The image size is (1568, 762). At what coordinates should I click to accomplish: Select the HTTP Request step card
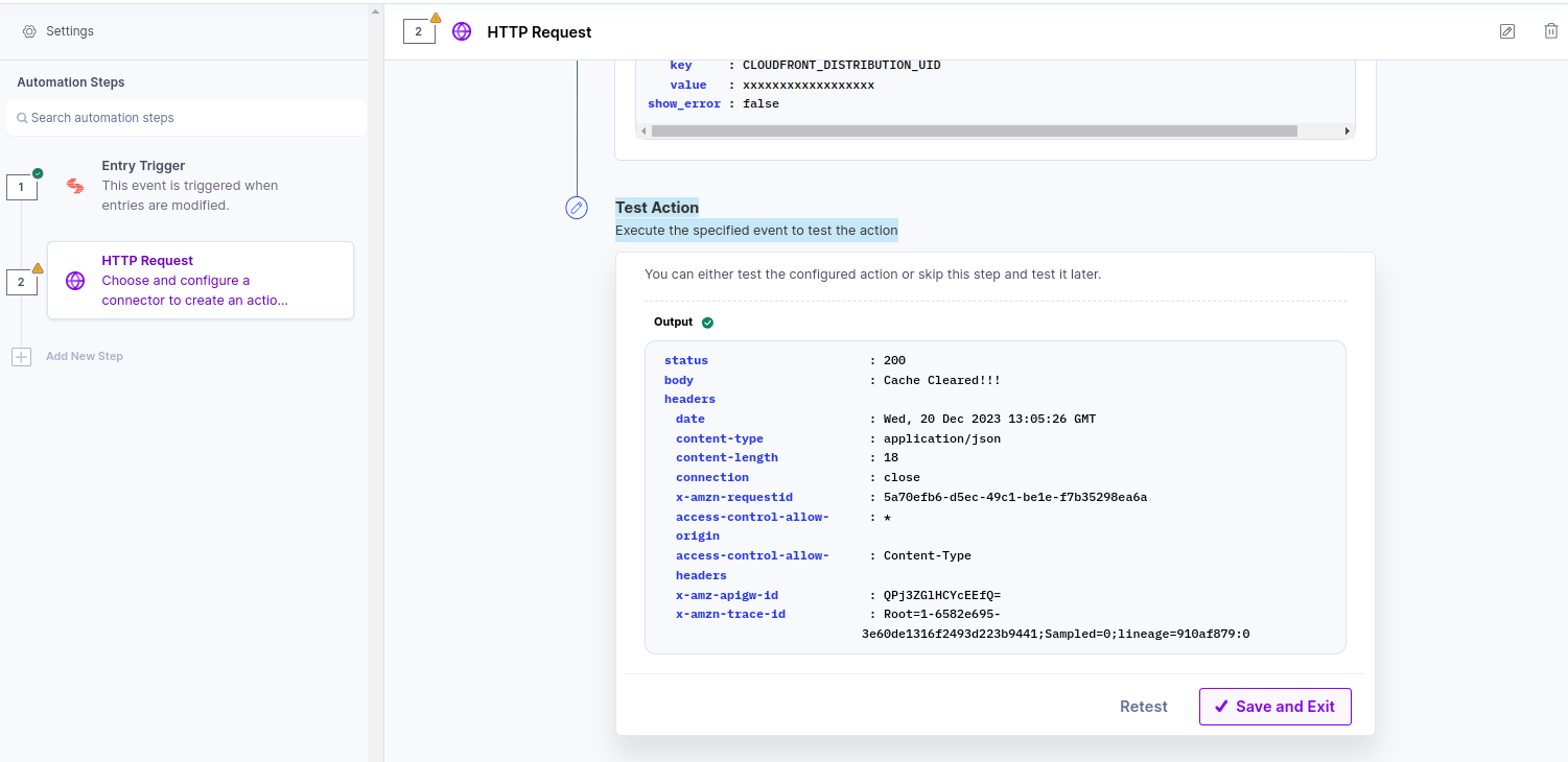tap(200, 280)
